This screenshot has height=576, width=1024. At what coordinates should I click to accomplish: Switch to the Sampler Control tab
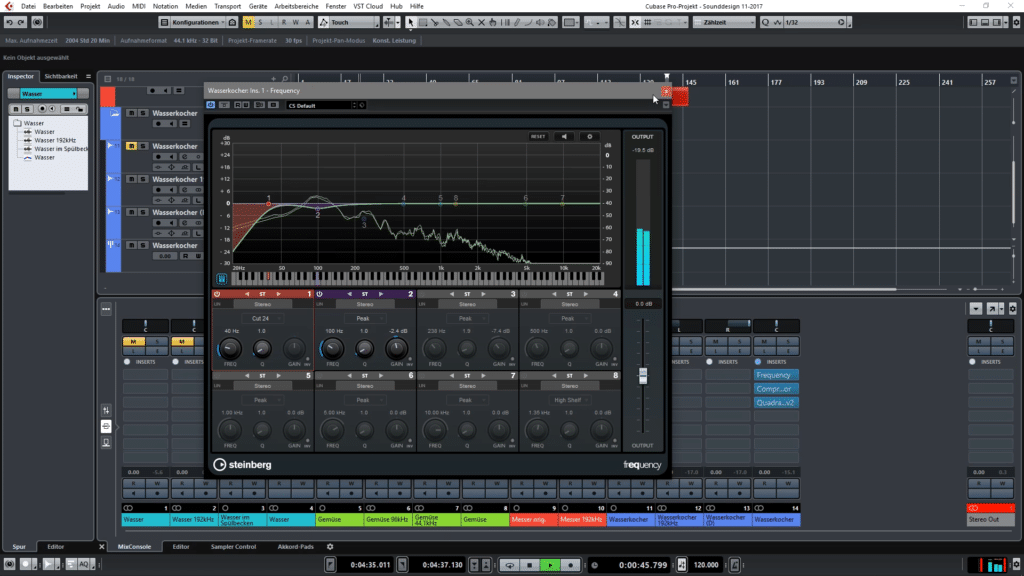tap(233, 547)
